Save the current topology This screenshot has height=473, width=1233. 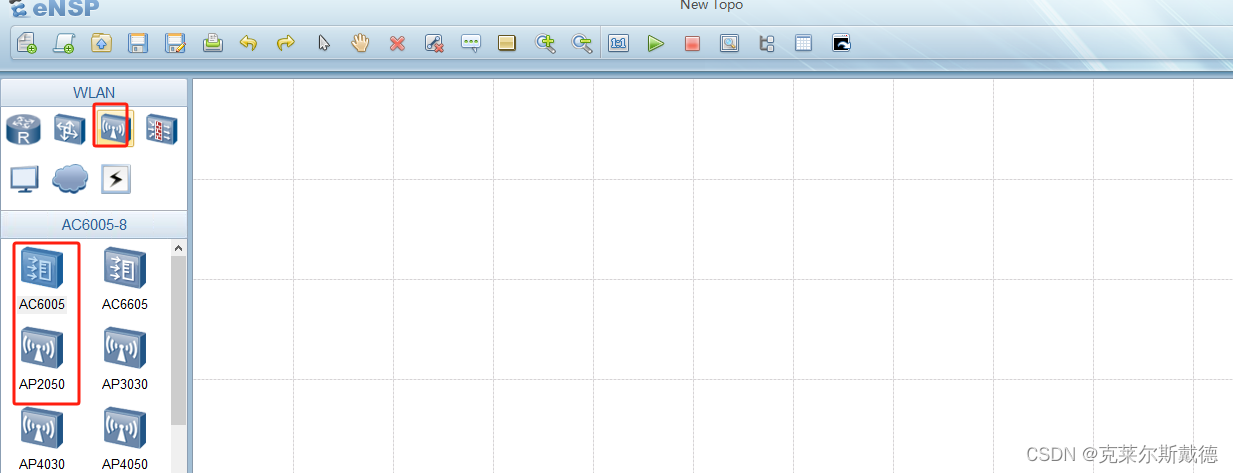tap(138, 43)
